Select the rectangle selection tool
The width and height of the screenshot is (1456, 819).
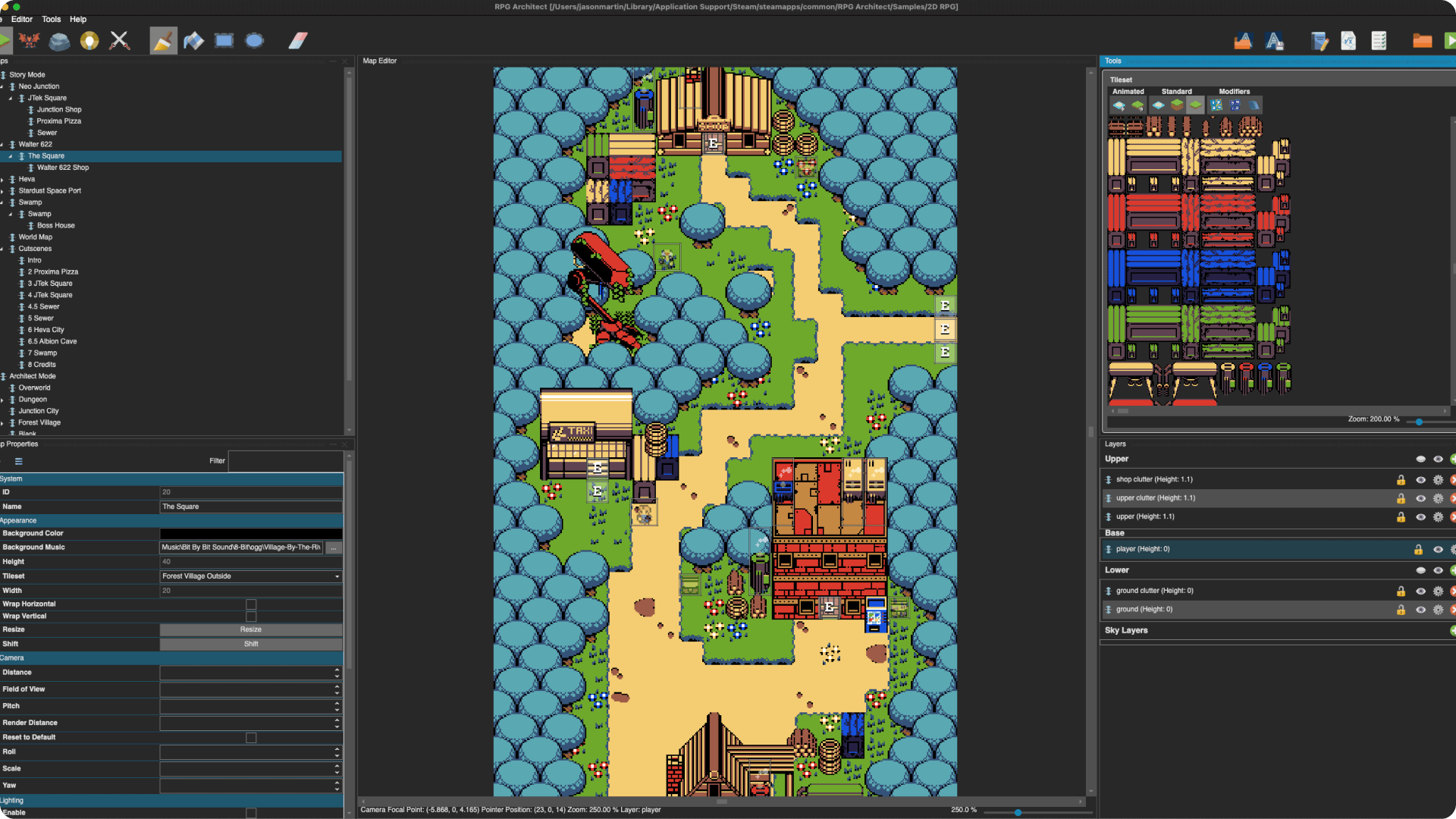click(224, 41)
